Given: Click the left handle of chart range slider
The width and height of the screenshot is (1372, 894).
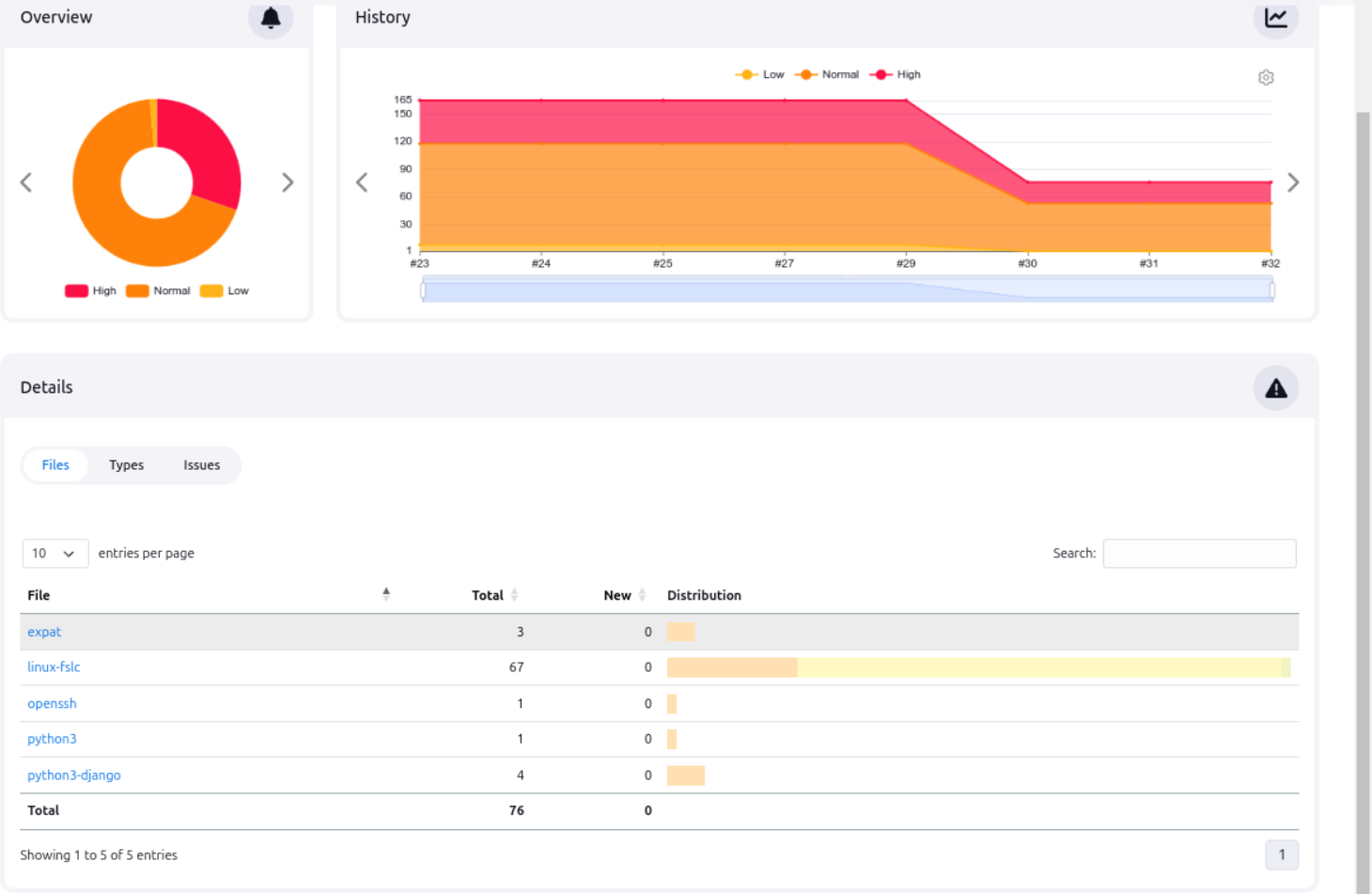Looking at the screenshot, I should pos(423,290).
